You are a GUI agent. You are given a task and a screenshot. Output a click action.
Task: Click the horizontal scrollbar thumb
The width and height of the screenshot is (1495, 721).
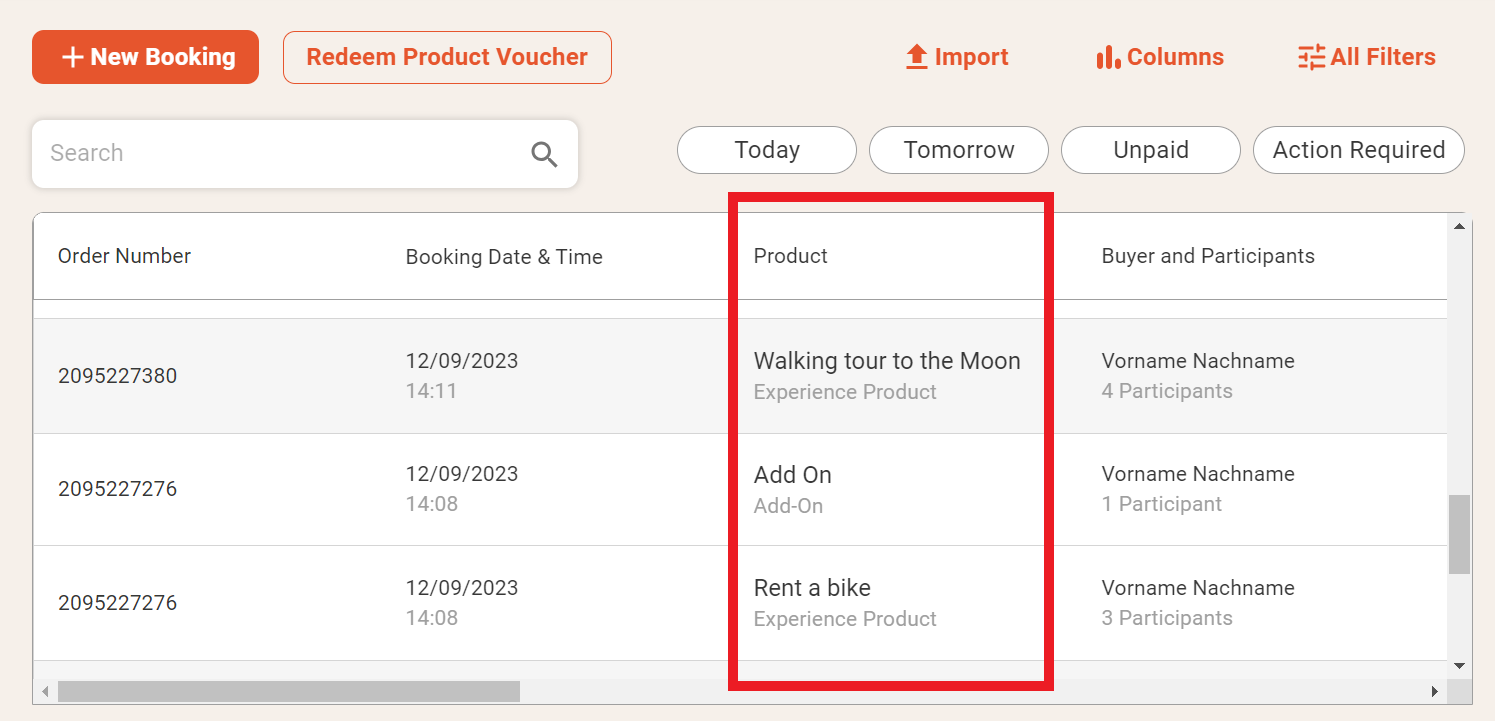coord(289,691)
